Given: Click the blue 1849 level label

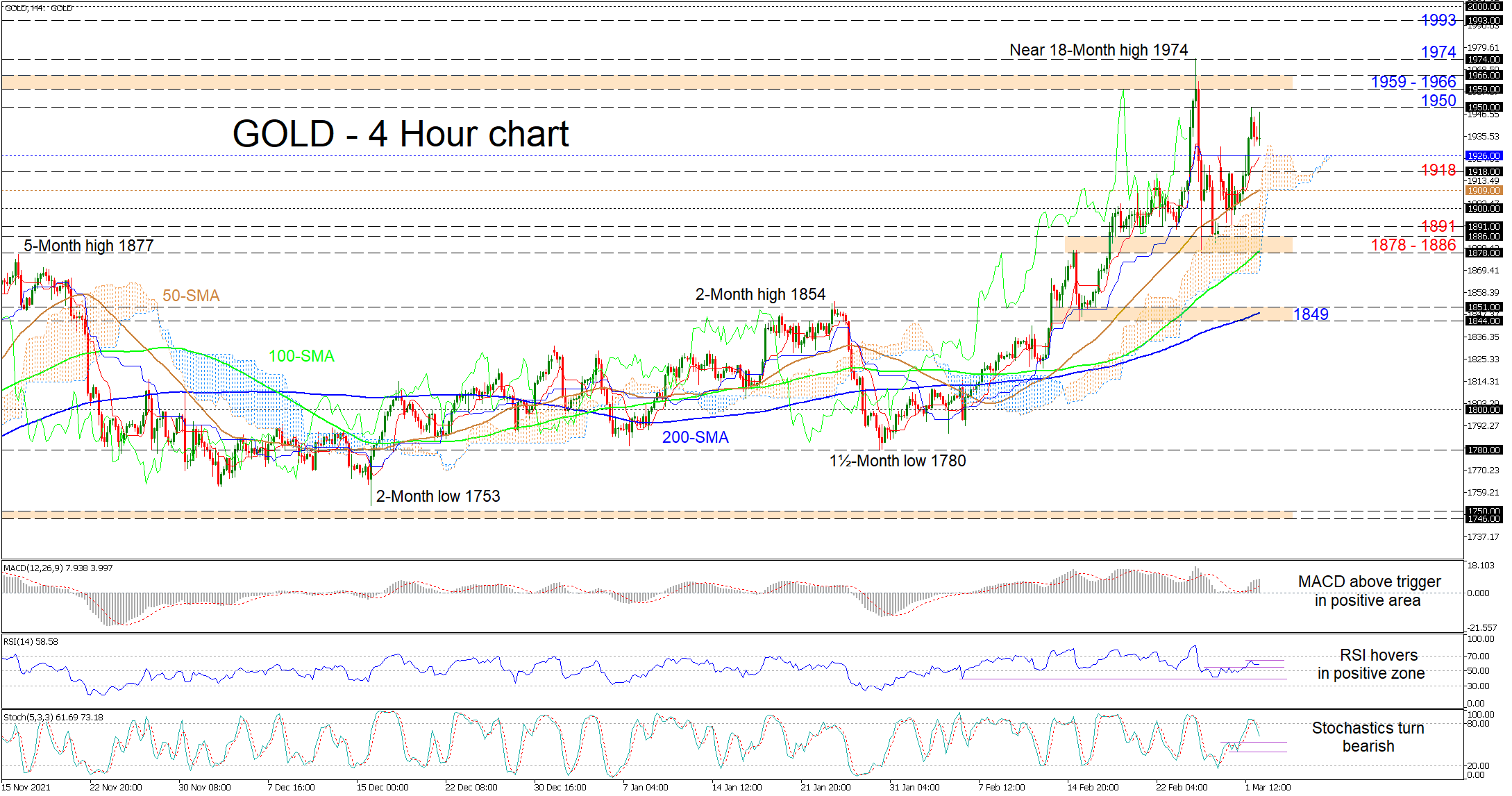Looking at the screenshot, I should pos(1311,314).
